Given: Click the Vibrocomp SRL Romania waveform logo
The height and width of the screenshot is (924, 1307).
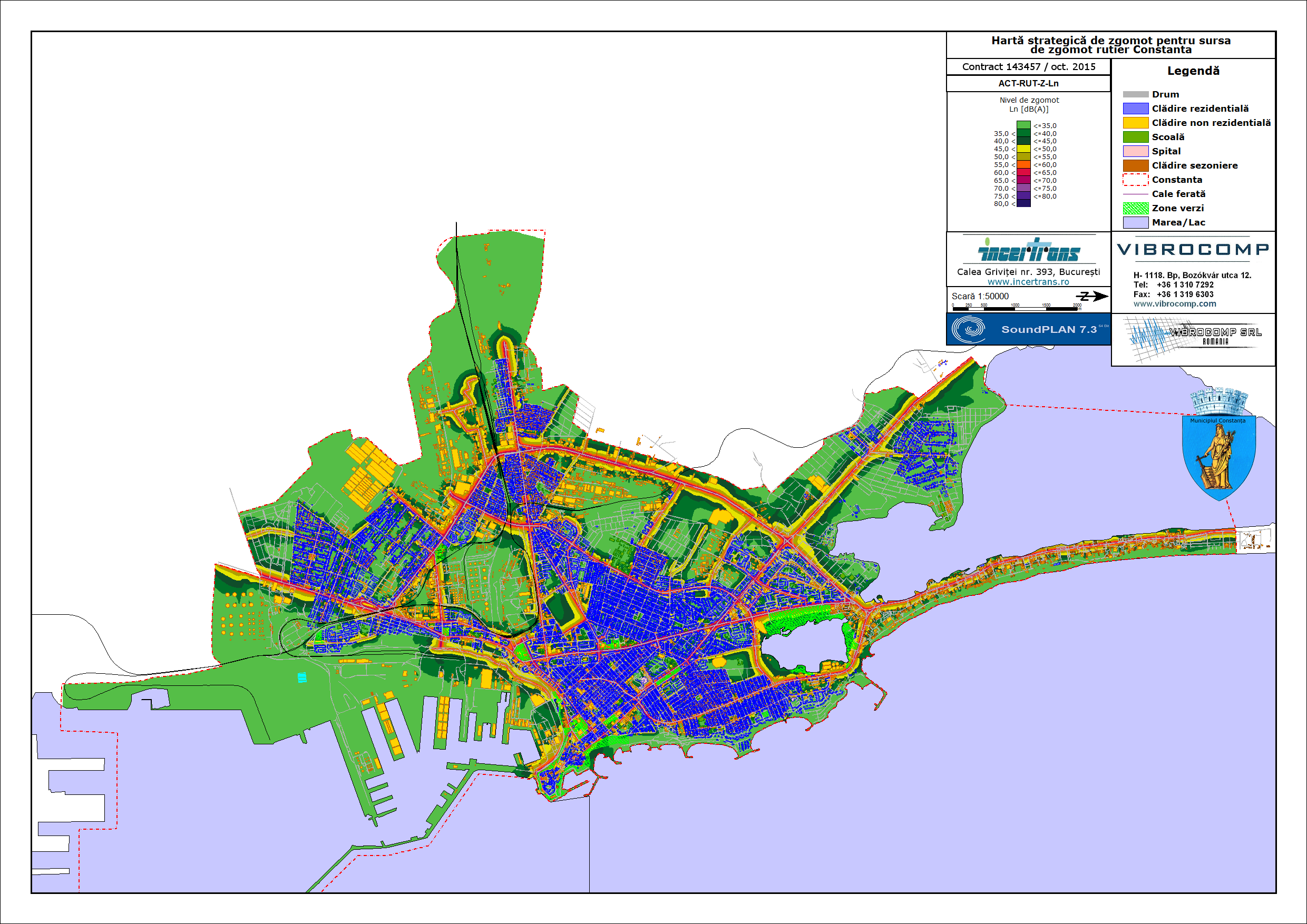Looking at the screenshot, I should pos(1193,339).
